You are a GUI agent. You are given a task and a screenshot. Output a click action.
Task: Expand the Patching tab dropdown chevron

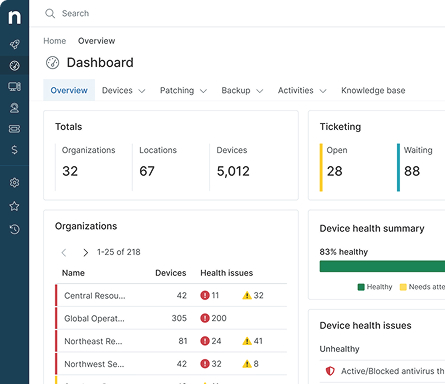203,91
